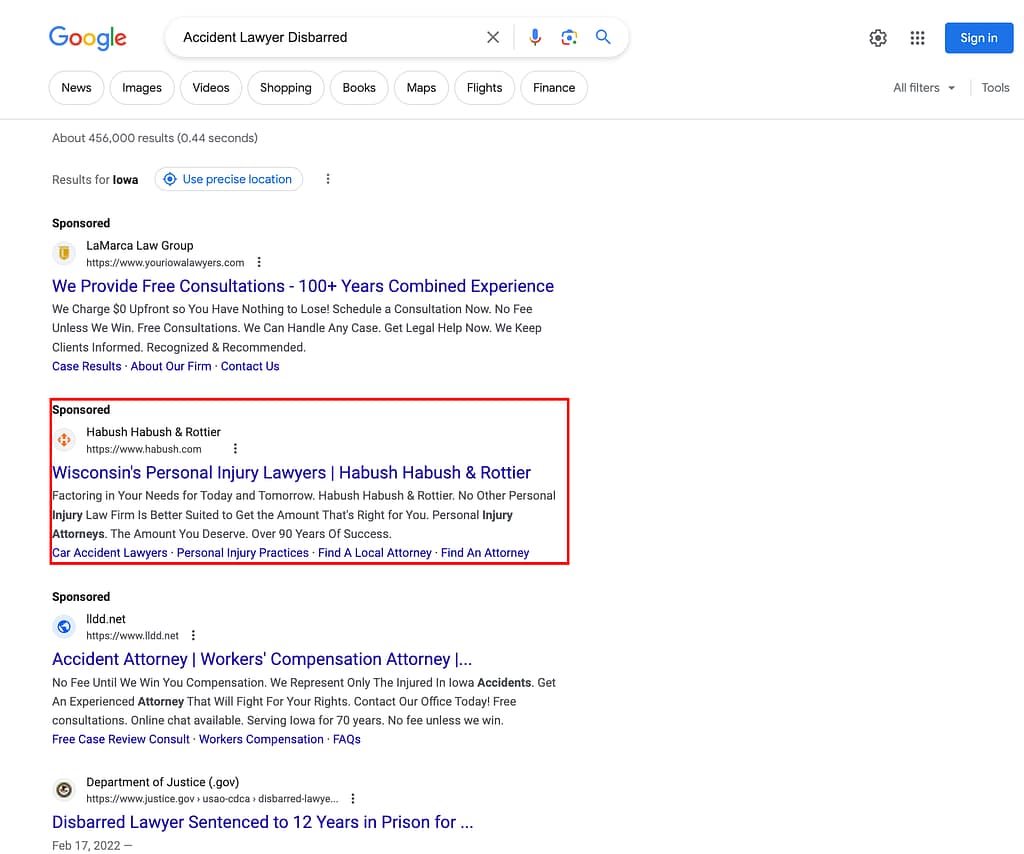Switch to the Videos tab
This screenshot has height=854, width=1024.
tap(211, 87)
